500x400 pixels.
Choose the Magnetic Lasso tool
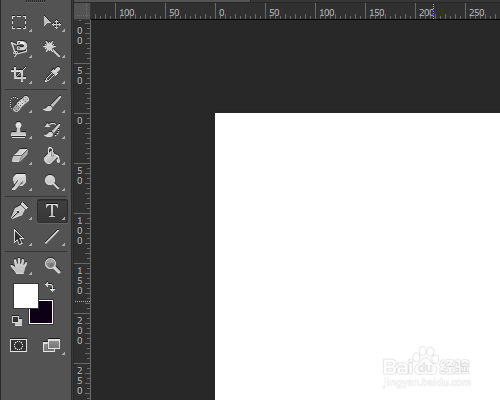pyautogui.click(x=19, y=49)
